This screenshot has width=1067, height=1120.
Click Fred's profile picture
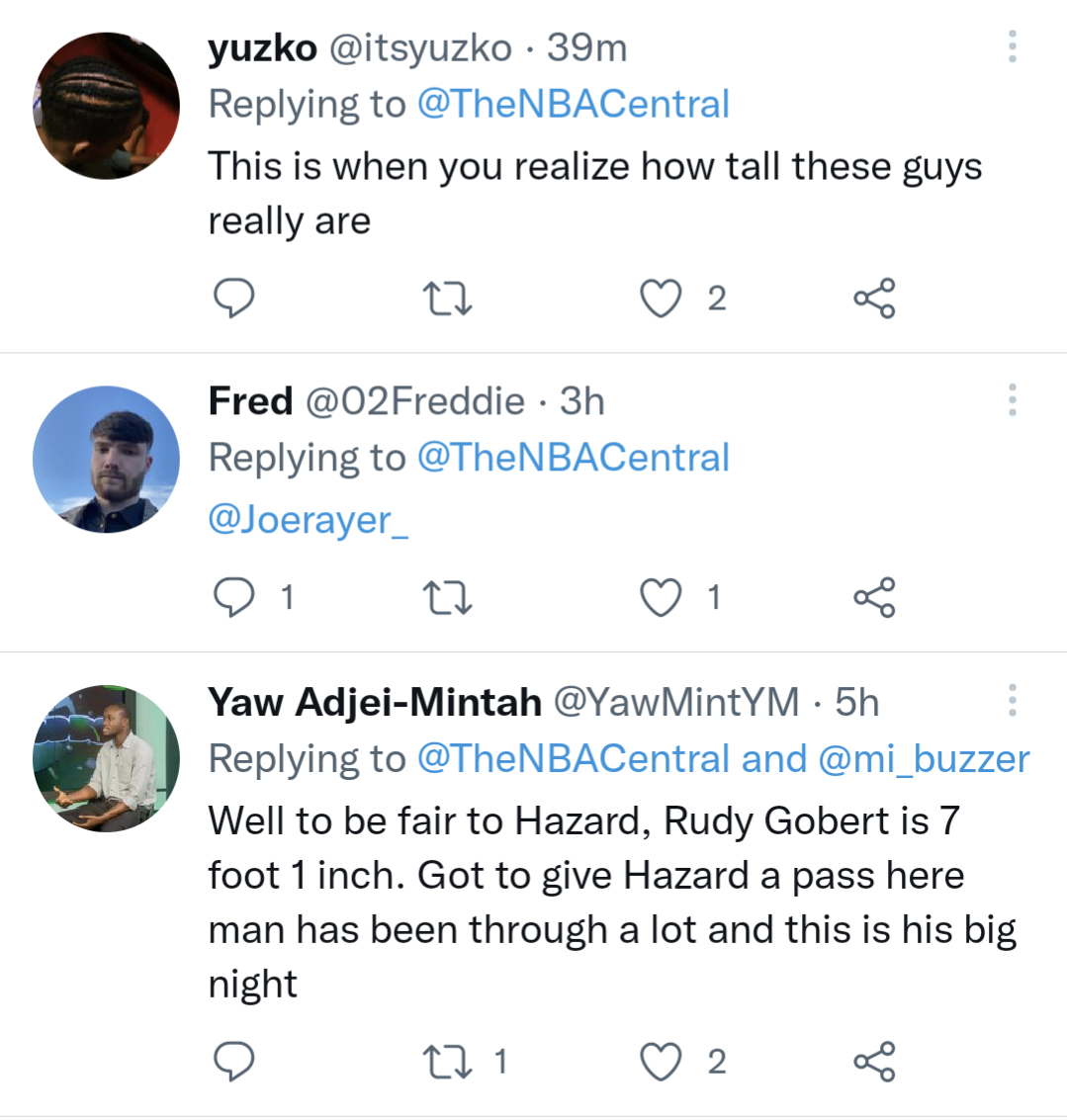pyautogui.click(x=105, y=461)
